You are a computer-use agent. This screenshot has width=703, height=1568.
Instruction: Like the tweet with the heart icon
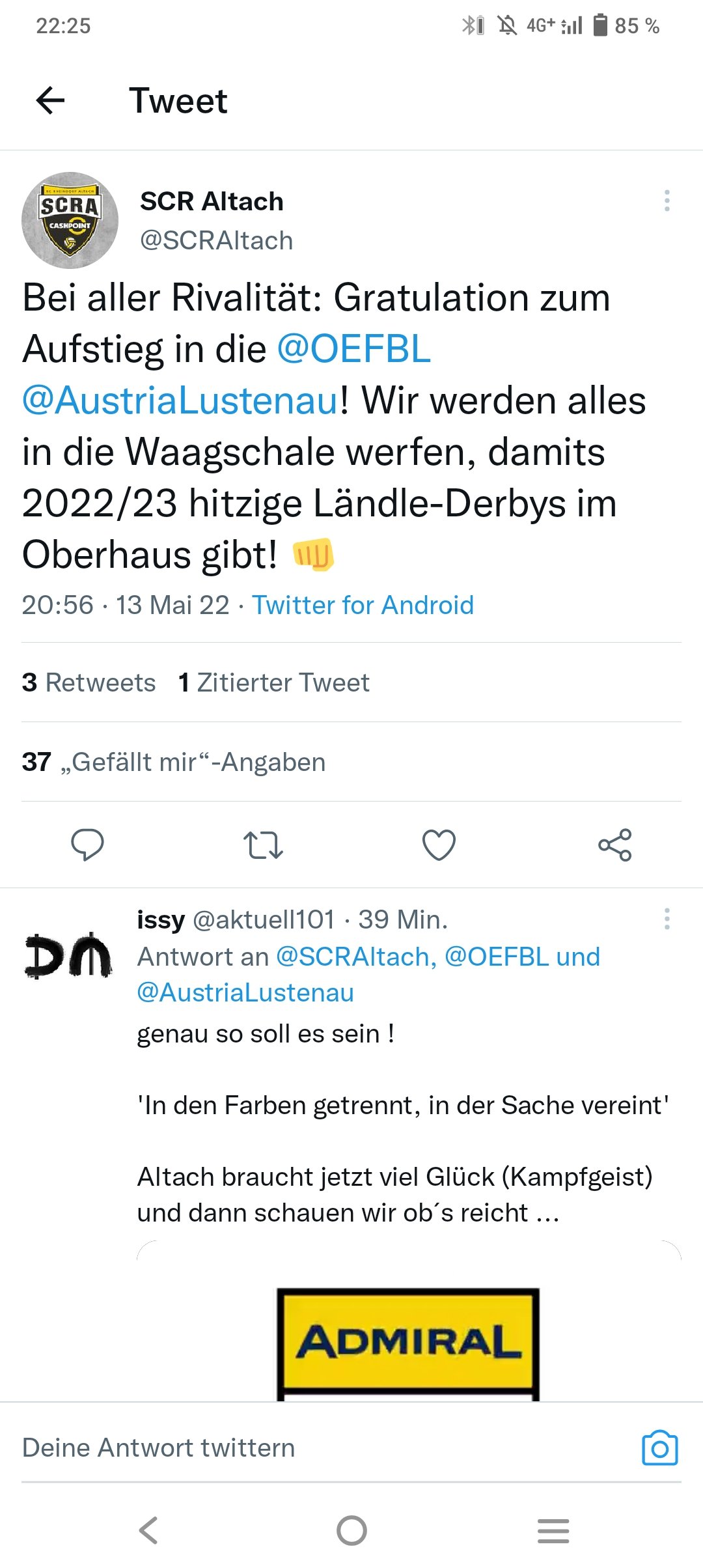pos(439,845)
